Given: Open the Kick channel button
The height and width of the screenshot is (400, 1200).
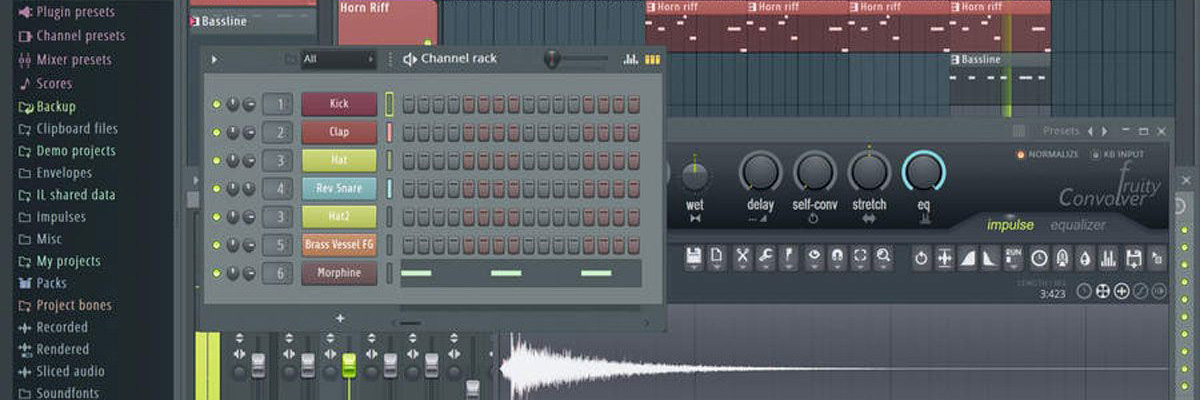Looking at the screenshot, I should [339, 104].
